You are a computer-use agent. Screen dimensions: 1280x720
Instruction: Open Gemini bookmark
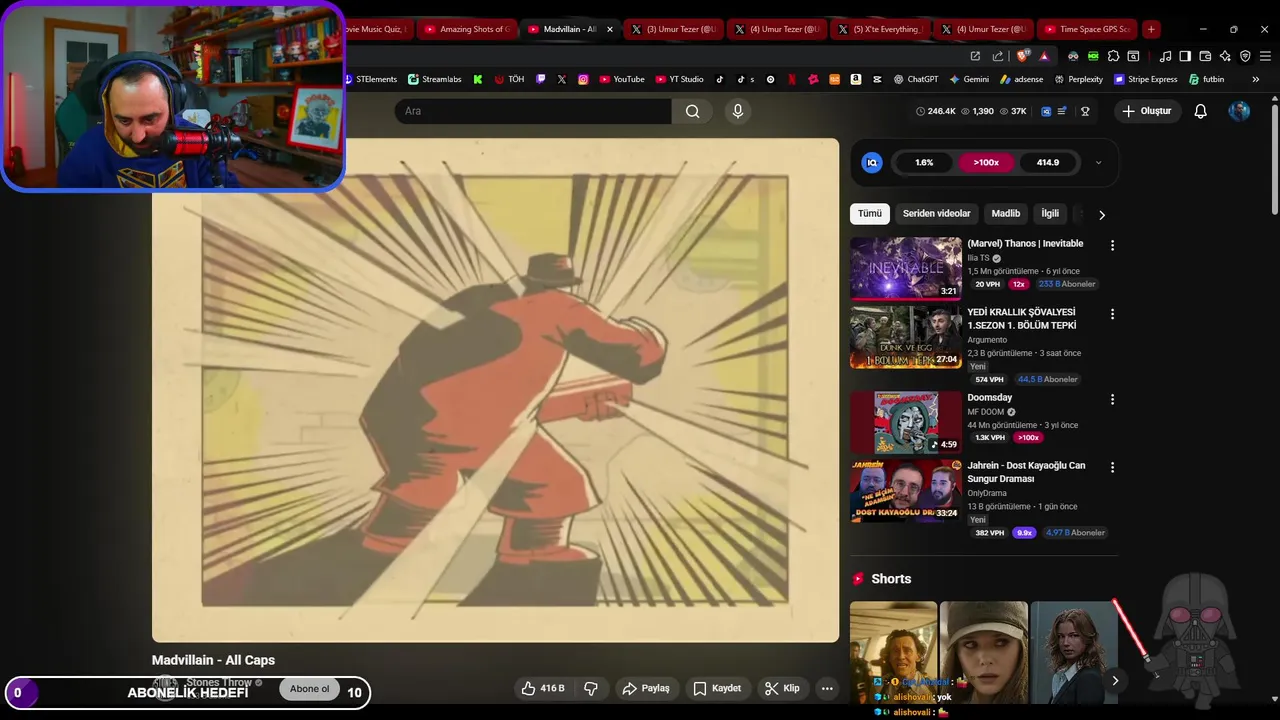click(x=969, y=79)
